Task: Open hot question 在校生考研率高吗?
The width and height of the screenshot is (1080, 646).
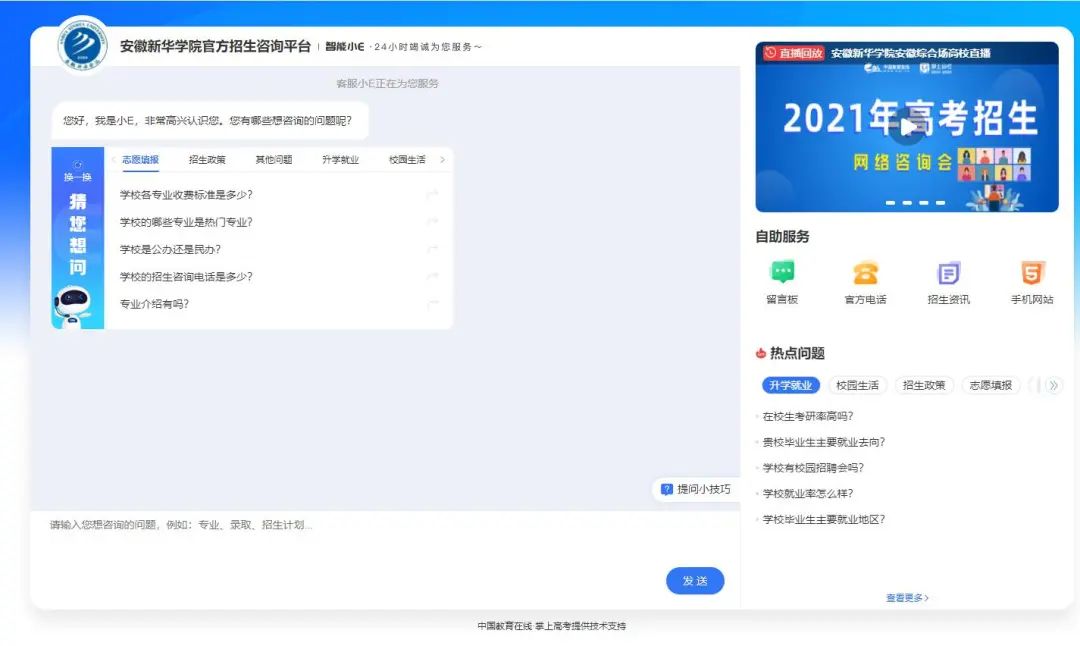Action: pos(808,416)
